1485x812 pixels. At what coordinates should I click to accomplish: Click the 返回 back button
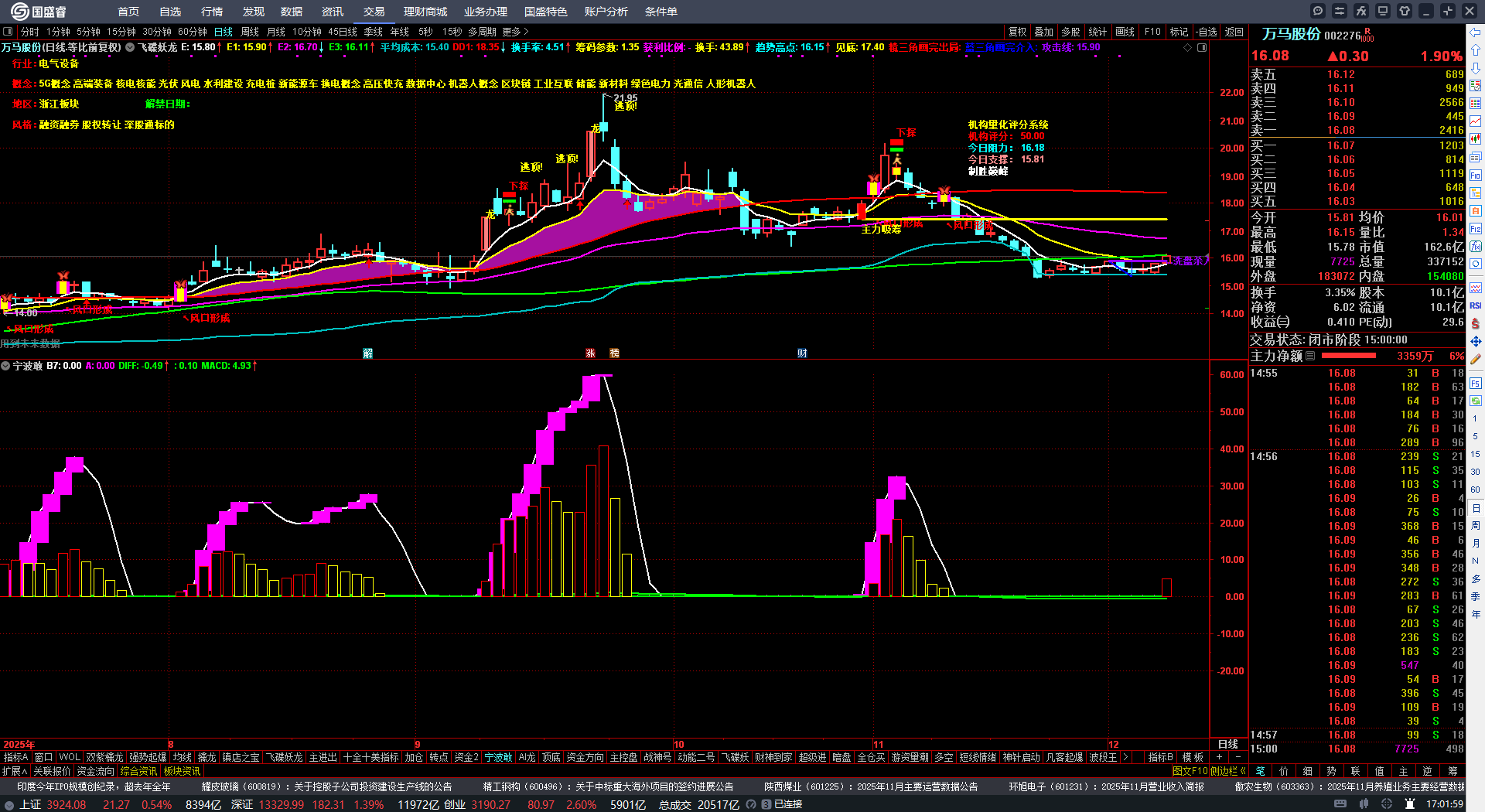tap(1234, 32)
